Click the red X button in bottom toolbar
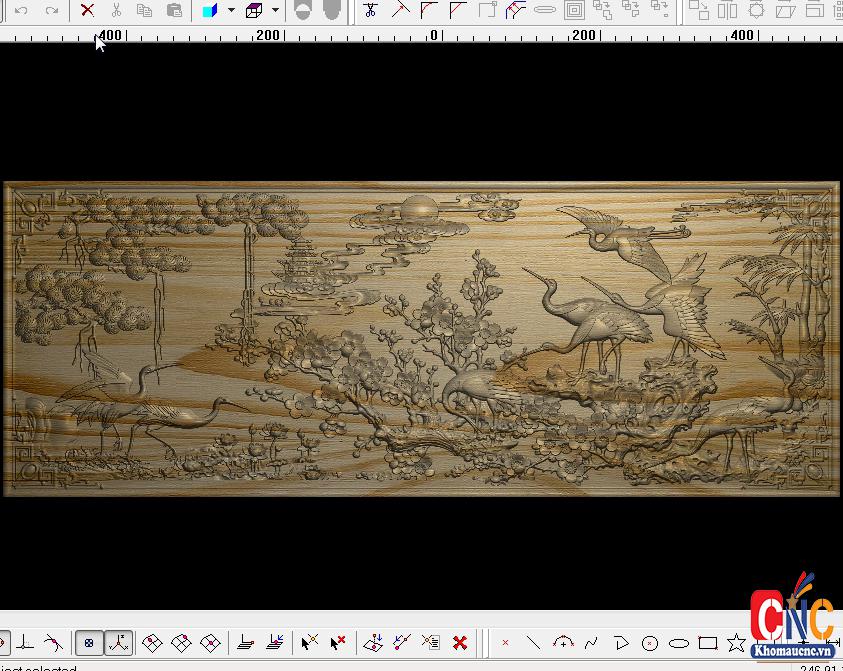 460,643
